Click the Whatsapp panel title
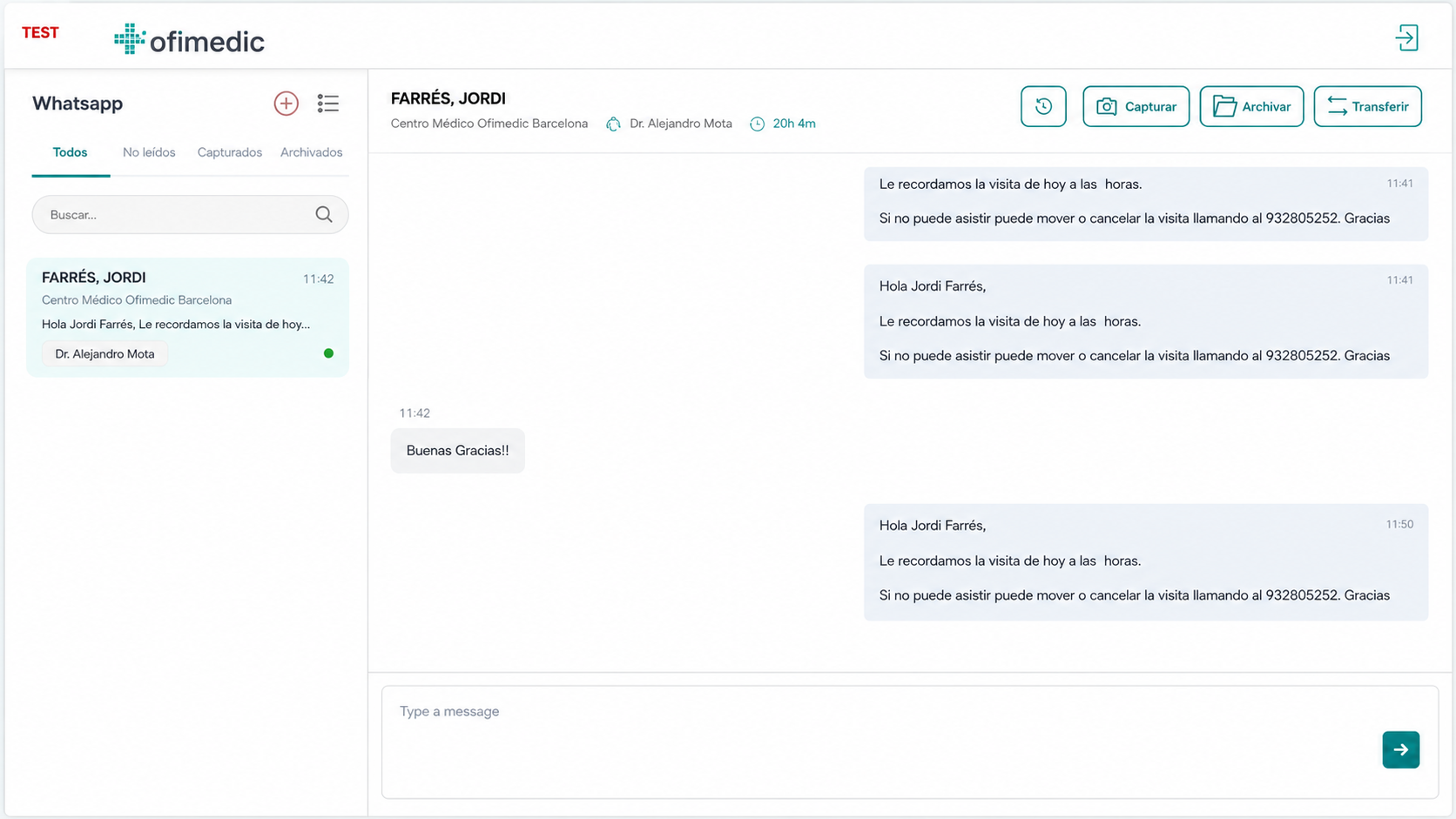Screen dimensions: 1456x819 coord(78,104)
